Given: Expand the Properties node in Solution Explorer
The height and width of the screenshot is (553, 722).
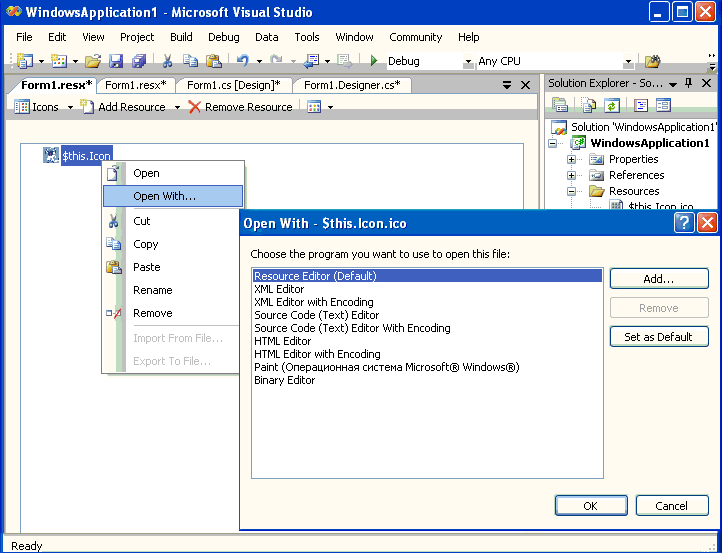Looking at the screenshot, I should [x=571, y=159].
